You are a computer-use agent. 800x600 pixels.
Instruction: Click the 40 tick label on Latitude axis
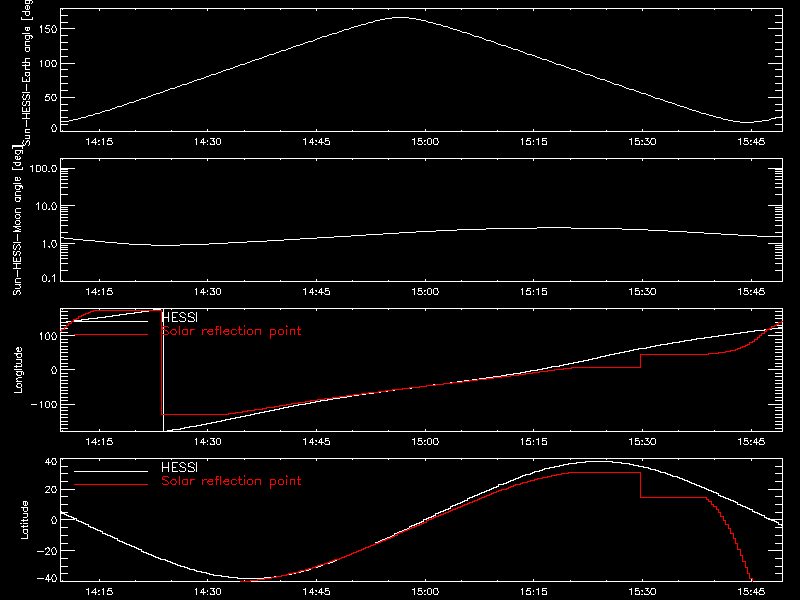(51, 462)
